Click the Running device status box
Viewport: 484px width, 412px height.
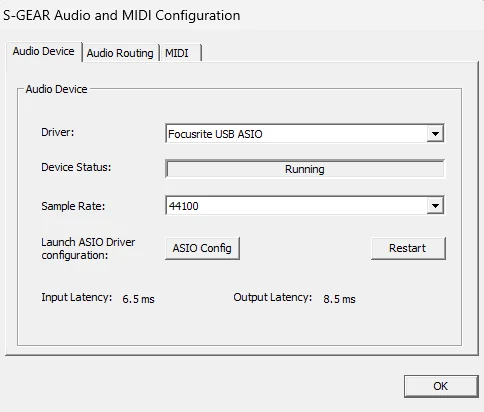(305, 169)
